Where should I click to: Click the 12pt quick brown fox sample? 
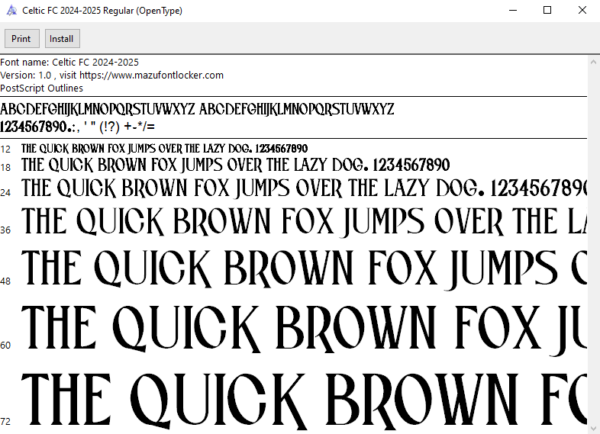pos(165,148)
